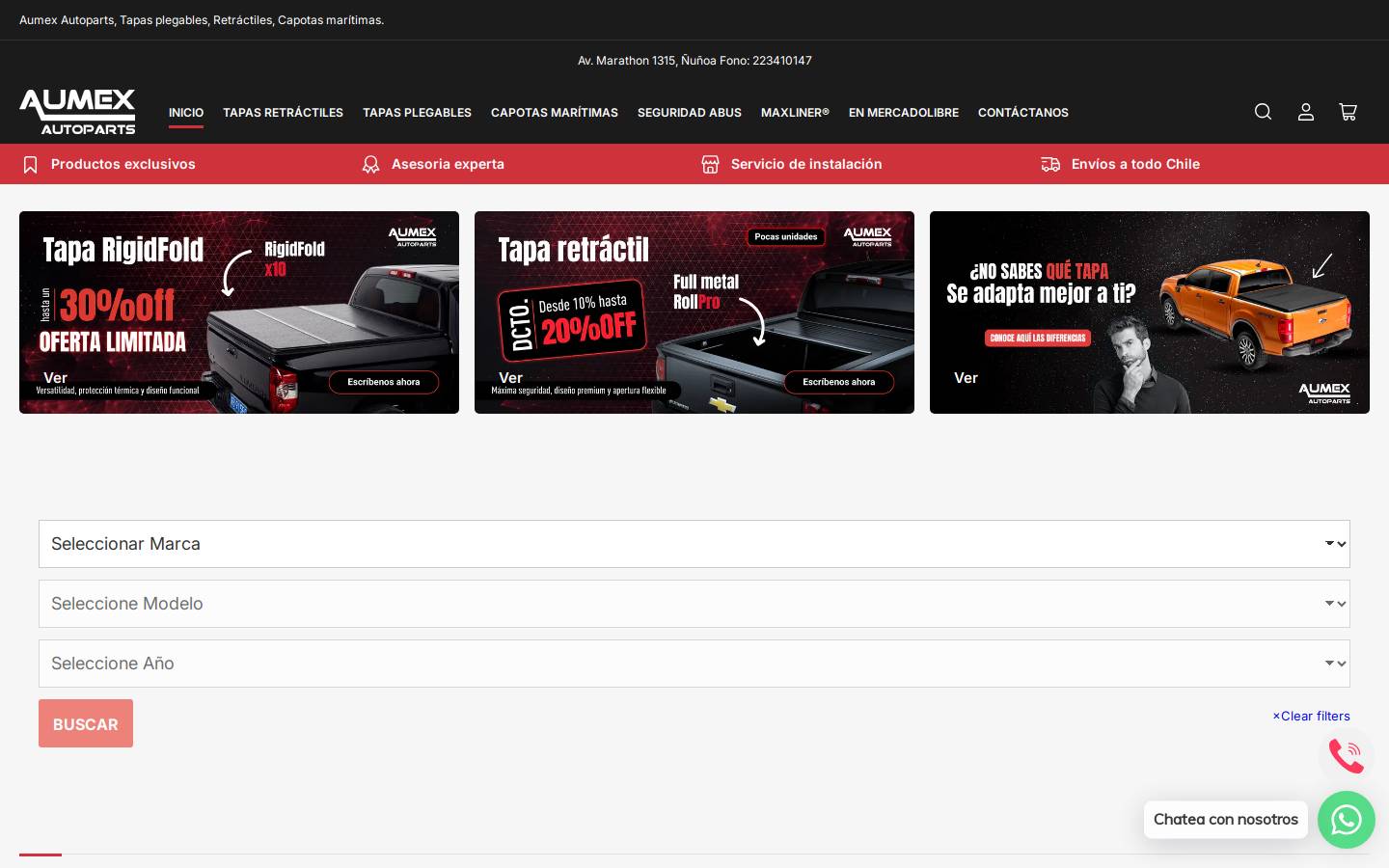This screenshot has width=1389, height=868.
Task: Click Escríbenos ahora on the Tapa retráctil banner
Action: [839, 382]
